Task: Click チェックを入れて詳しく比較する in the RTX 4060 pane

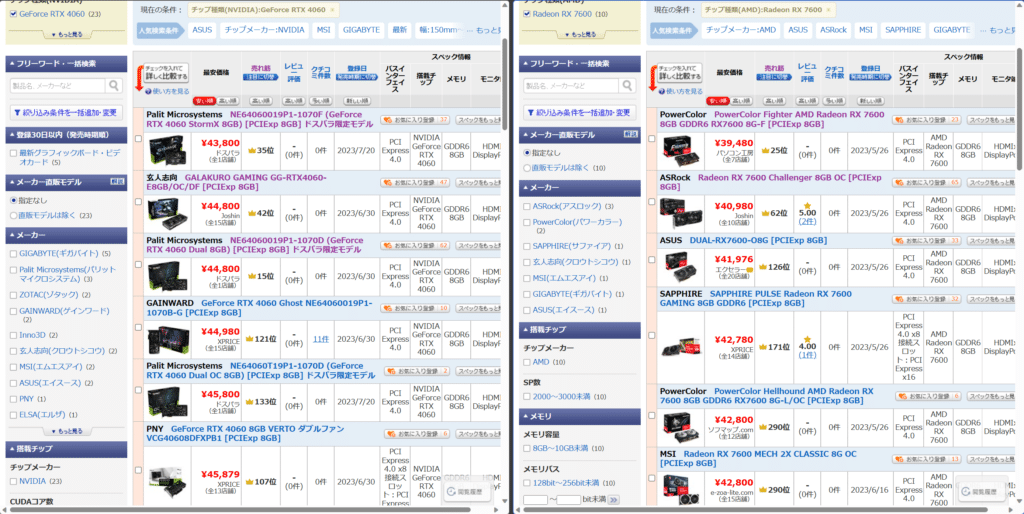Action: click(x=166, y=72)
